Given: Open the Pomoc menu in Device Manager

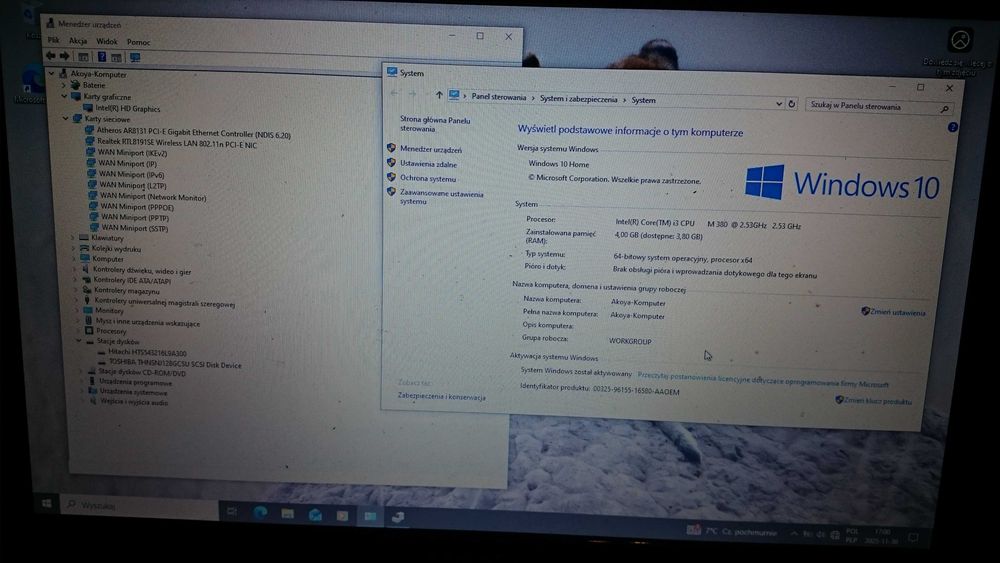Looking at the screenshot, I should (x=138, y=42).
